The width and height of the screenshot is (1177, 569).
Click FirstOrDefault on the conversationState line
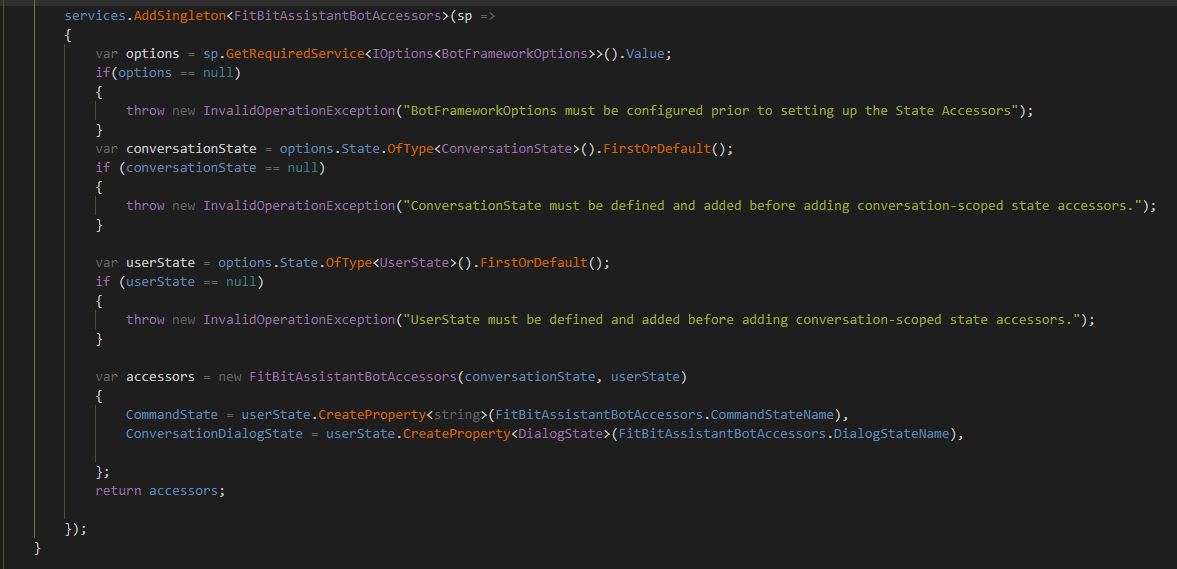coord(655,149)
